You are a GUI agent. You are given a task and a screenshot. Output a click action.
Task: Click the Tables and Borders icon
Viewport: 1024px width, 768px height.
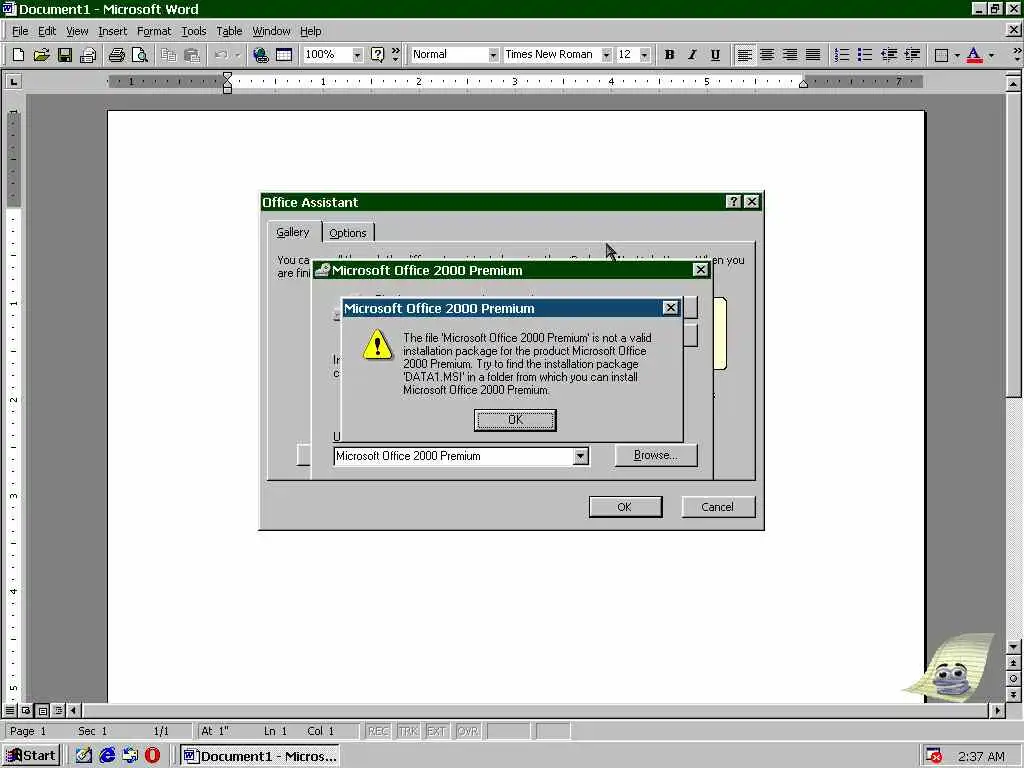pos(284,55)
